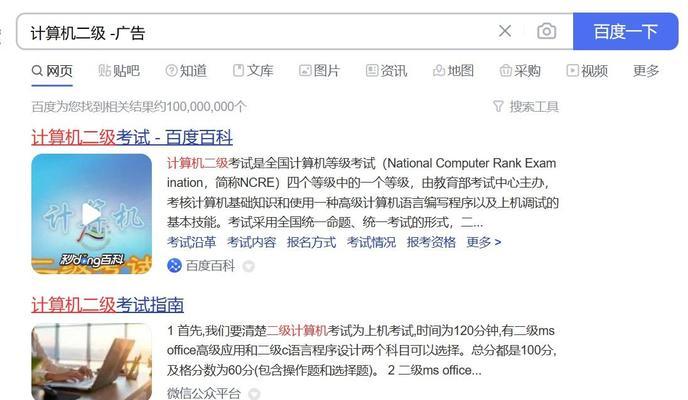Open the 考试内容 sublink
Screen dimensions: 688x400
point(251,242)
